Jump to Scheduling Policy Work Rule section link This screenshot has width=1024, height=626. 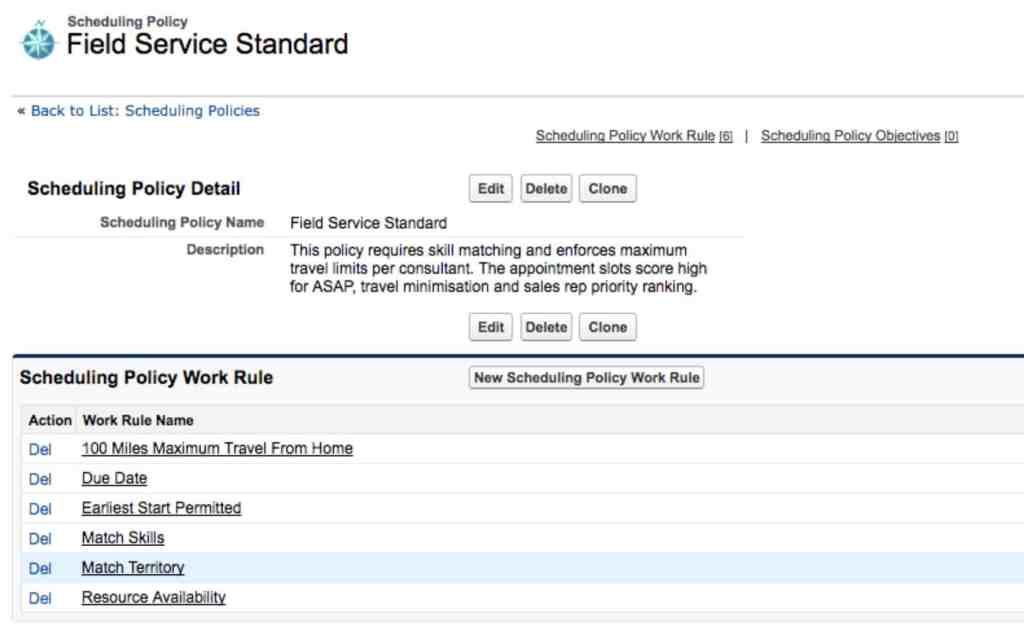tap(625, 136)
